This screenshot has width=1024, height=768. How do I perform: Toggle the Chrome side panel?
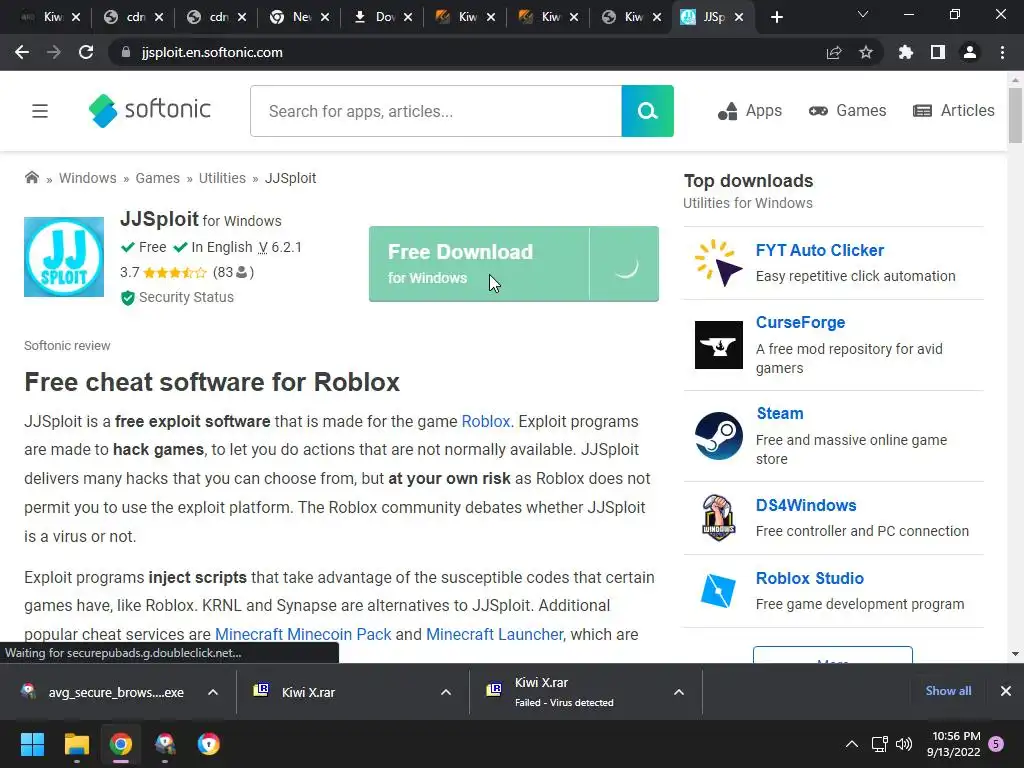[938, 52]
